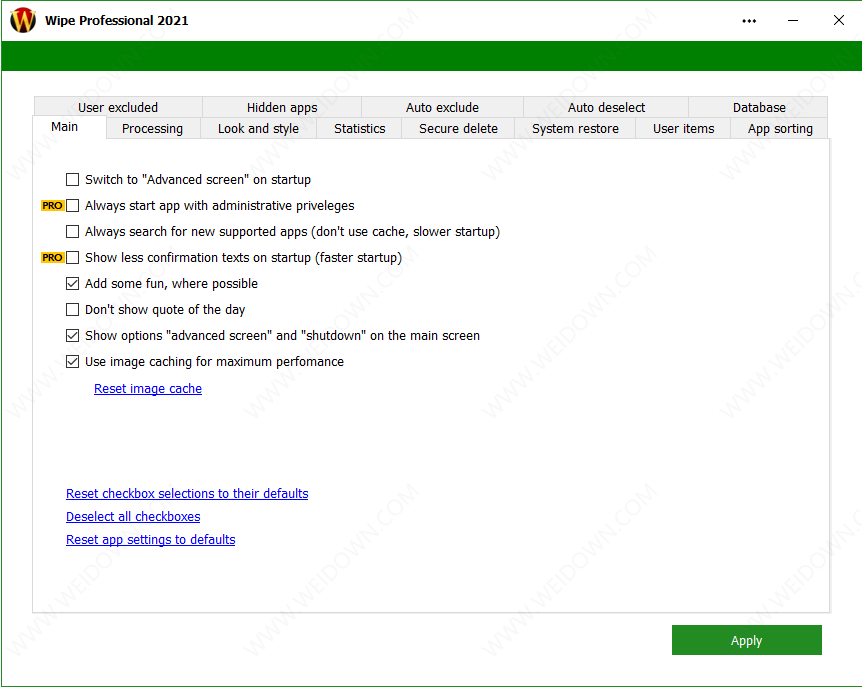Switch to the System restore tab
862x687 pixels.
[x=575, y=129]
